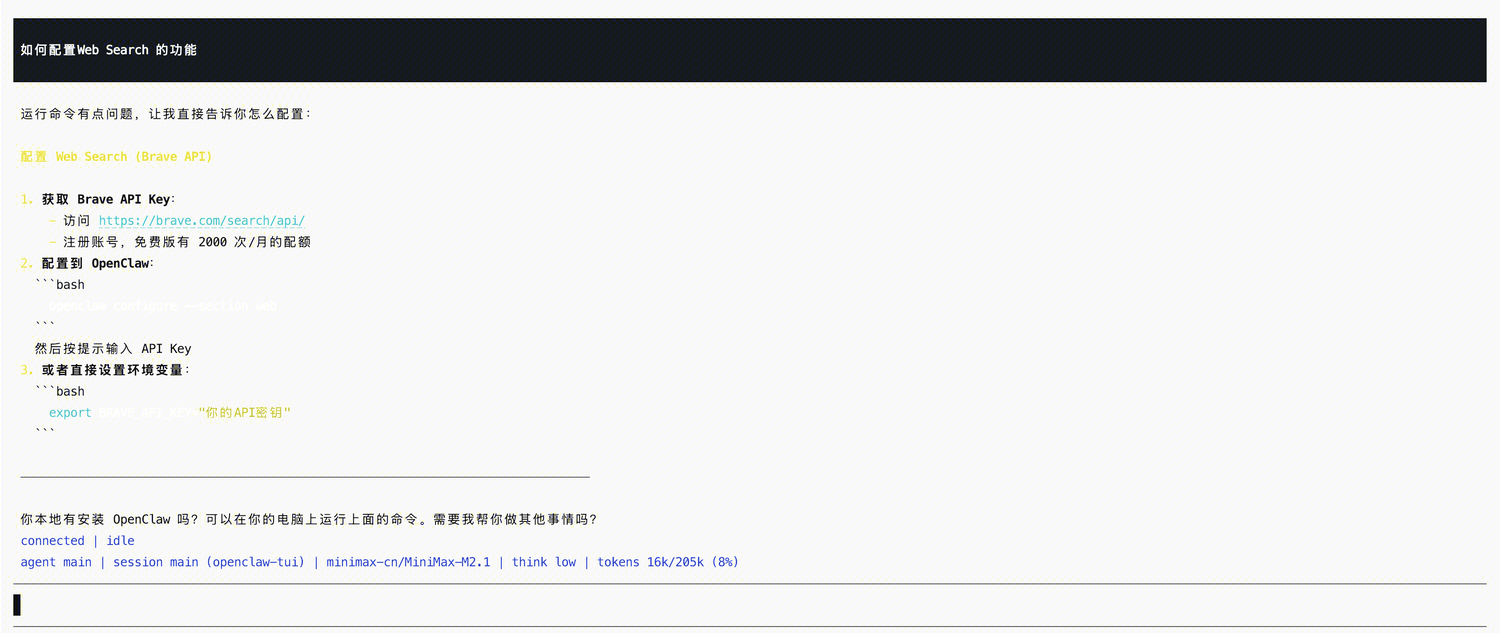Click the 'connected' status indicator
The width and height of the screenshot is (1500, 633).
(x=52, y=541)
